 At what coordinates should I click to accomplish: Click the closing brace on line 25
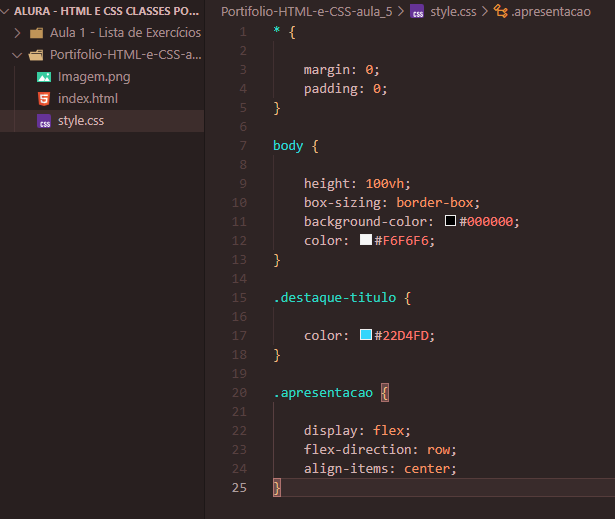[277, 488]
